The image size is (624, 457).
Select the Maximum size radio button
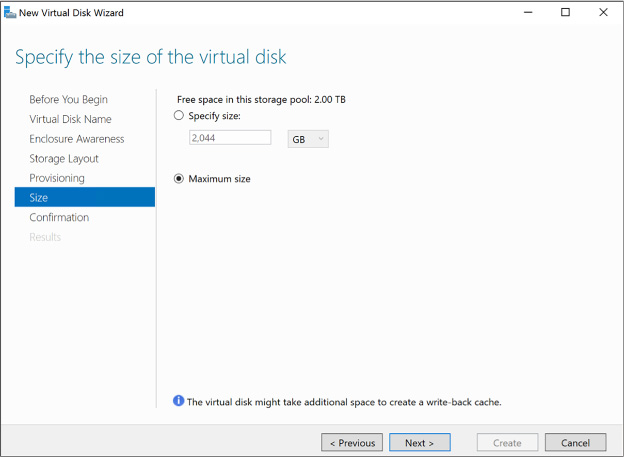[x=179, y=179]
